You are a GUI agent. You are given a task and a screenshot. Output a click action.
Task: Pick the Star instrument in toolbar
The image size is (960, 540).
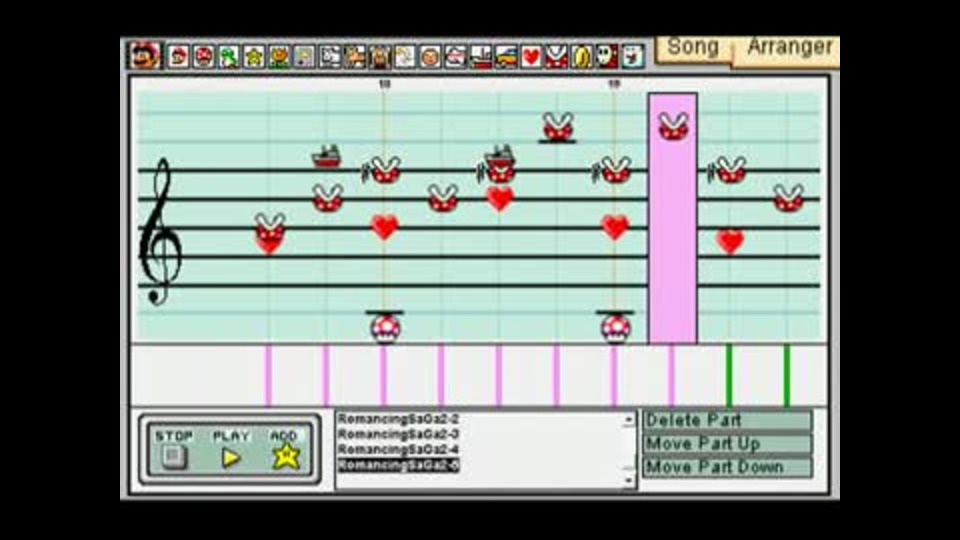[x=253, y=57]
